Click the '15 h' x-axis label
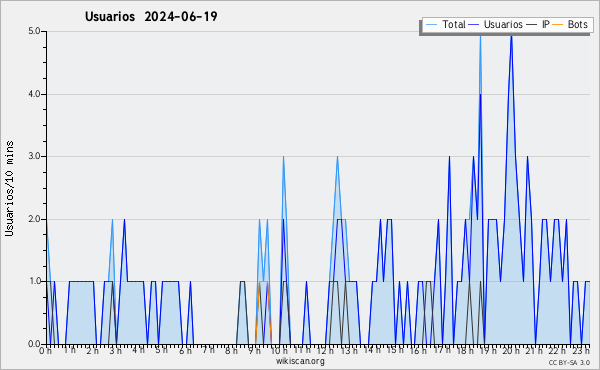 [395, 351]
